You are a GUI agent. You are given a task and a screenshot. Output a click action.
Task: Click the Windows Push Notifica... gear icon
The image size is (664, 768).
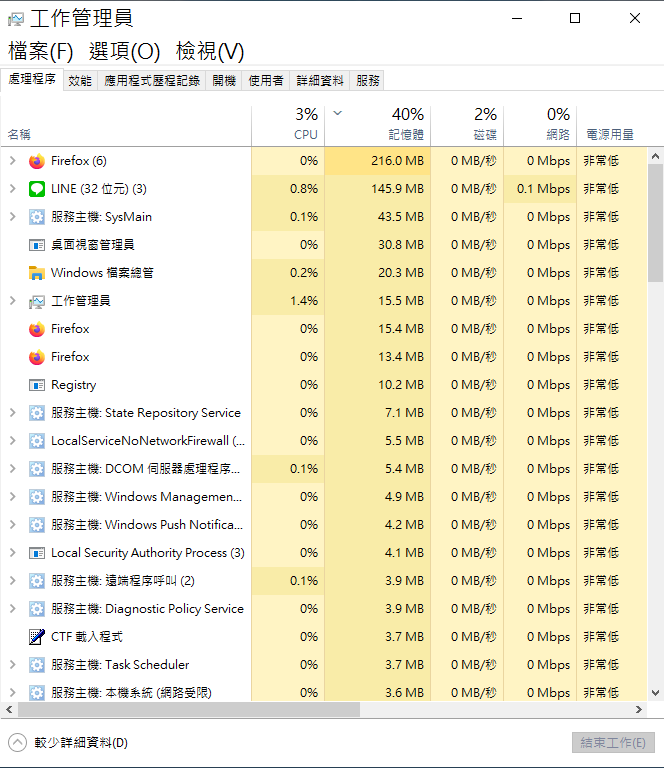(37, 525)
